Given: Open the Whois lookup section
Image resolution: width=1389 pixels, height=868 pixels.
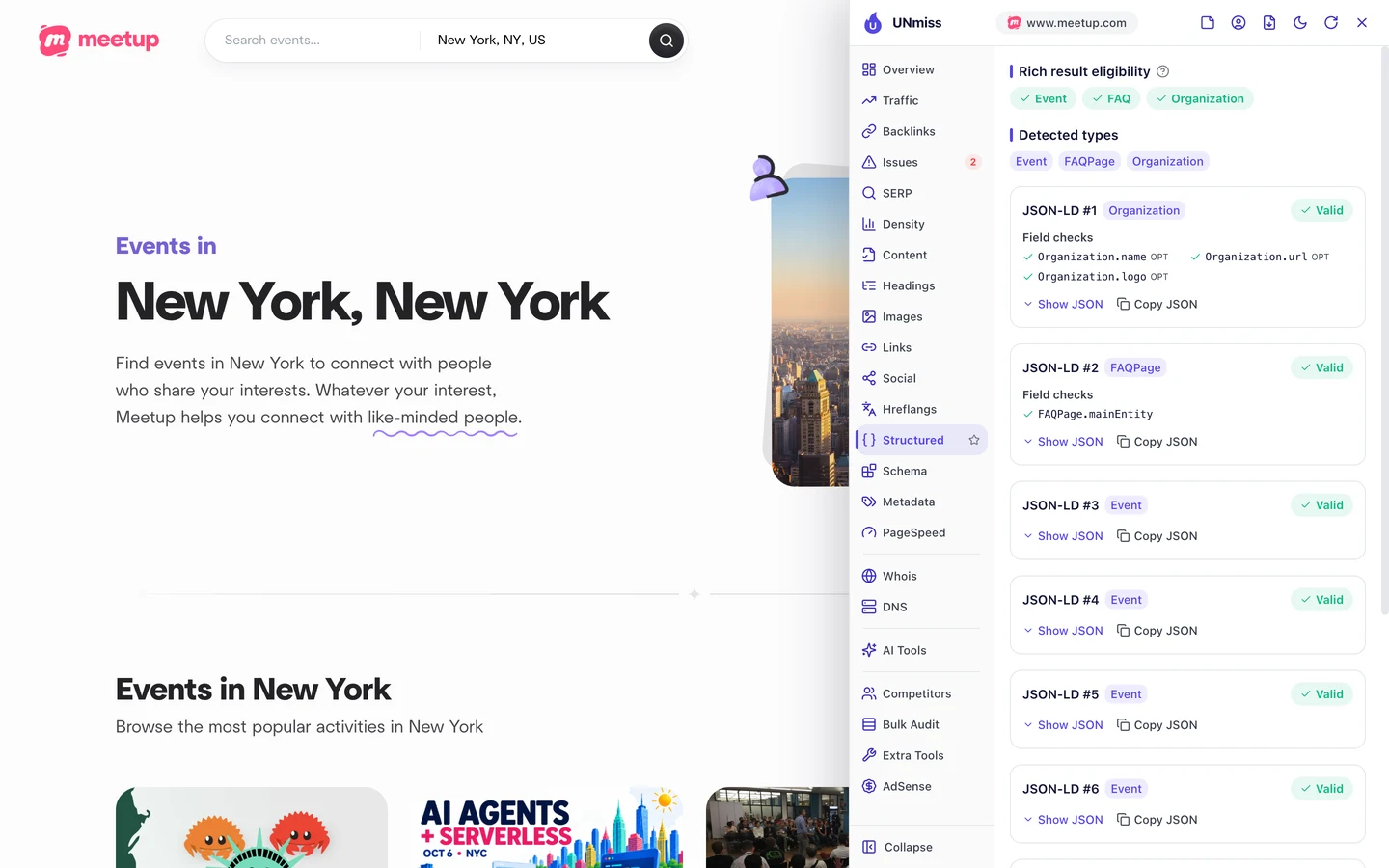Looking at the screenshot, I should (921, 576).
